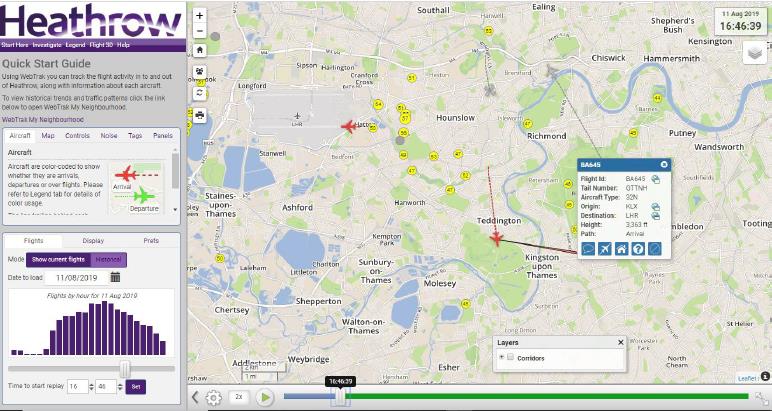Click the Date to load field
Viewport: 772px width, 411px height.
click(76, 278)
